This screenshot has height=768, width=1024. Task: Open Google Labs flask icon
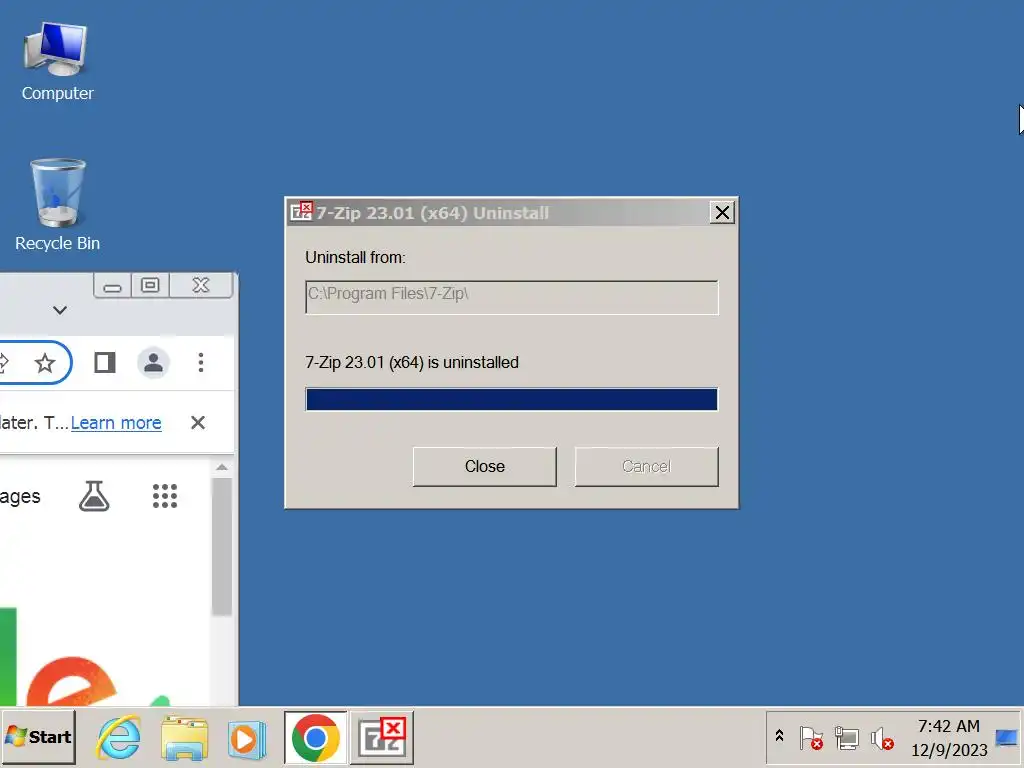[x=94, y=496]
